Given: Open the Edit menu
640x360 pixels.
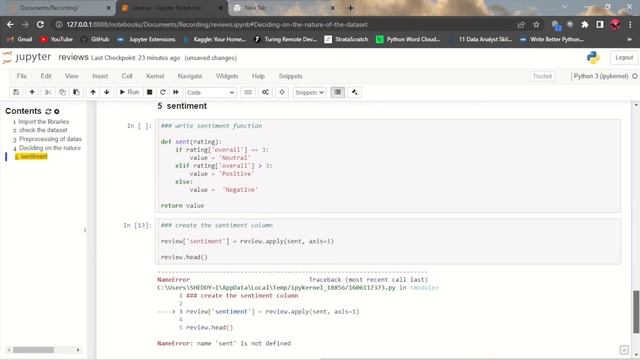Looking at the screenshot, I should click(x=46, y=76).
